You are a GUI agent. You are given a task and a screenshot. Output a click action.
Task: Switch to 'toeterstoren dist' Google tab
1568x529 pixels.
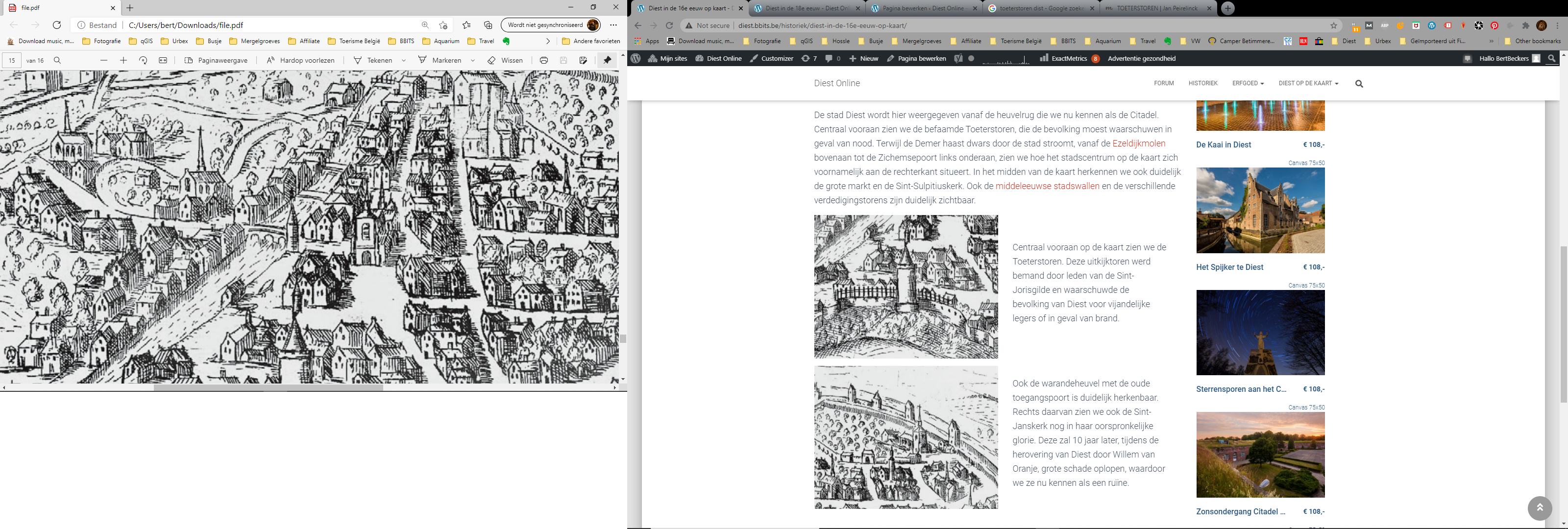[x=1041, y=8]
